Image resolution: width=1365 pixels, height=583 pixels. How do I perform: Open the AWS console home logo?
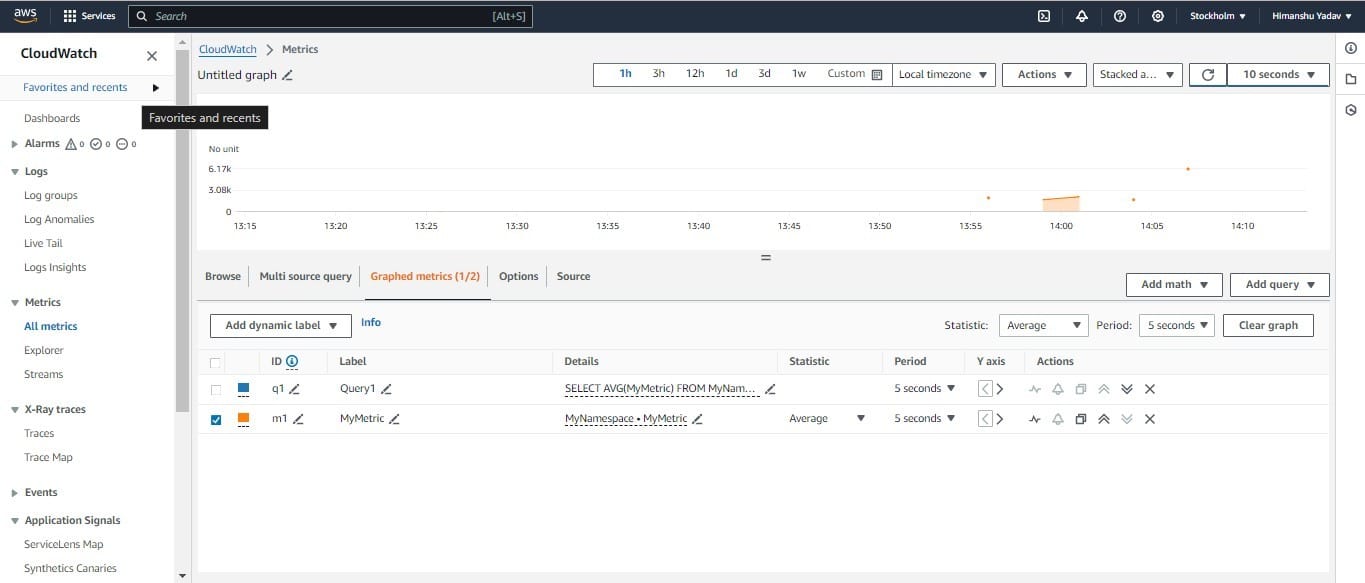pos(25,15)
